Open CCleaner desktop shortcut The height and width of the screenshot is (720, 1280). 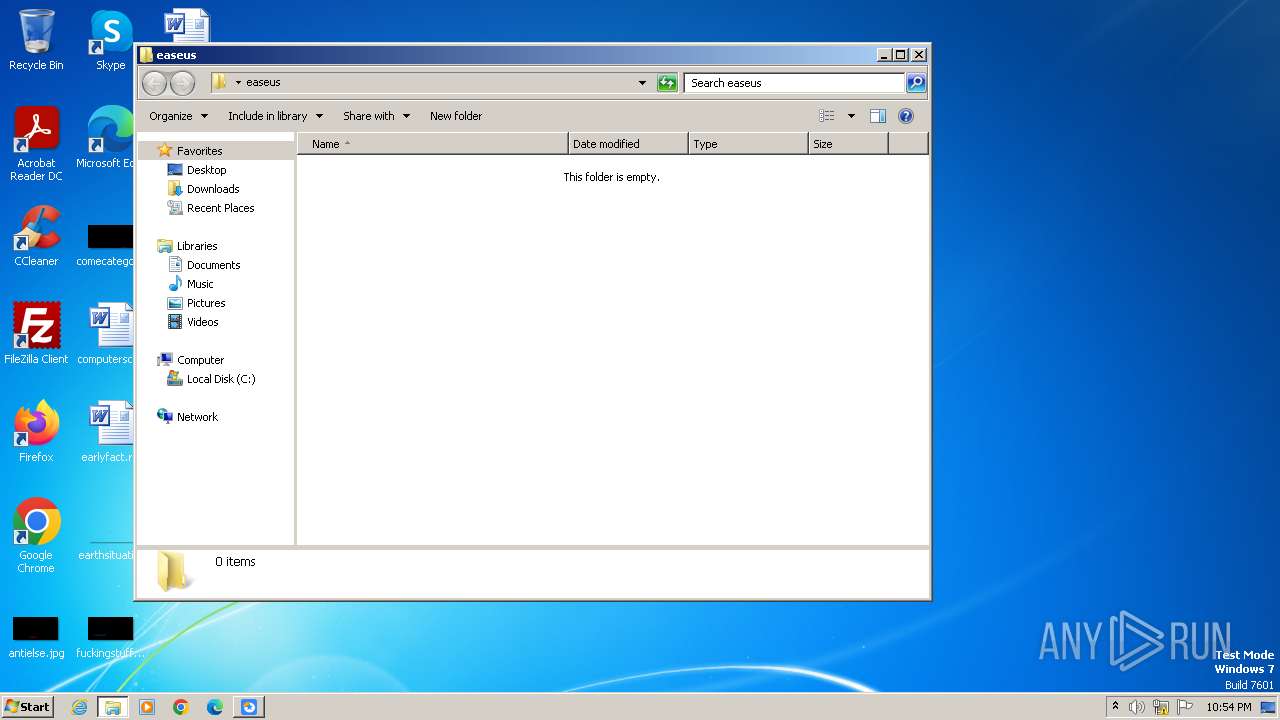36,236
